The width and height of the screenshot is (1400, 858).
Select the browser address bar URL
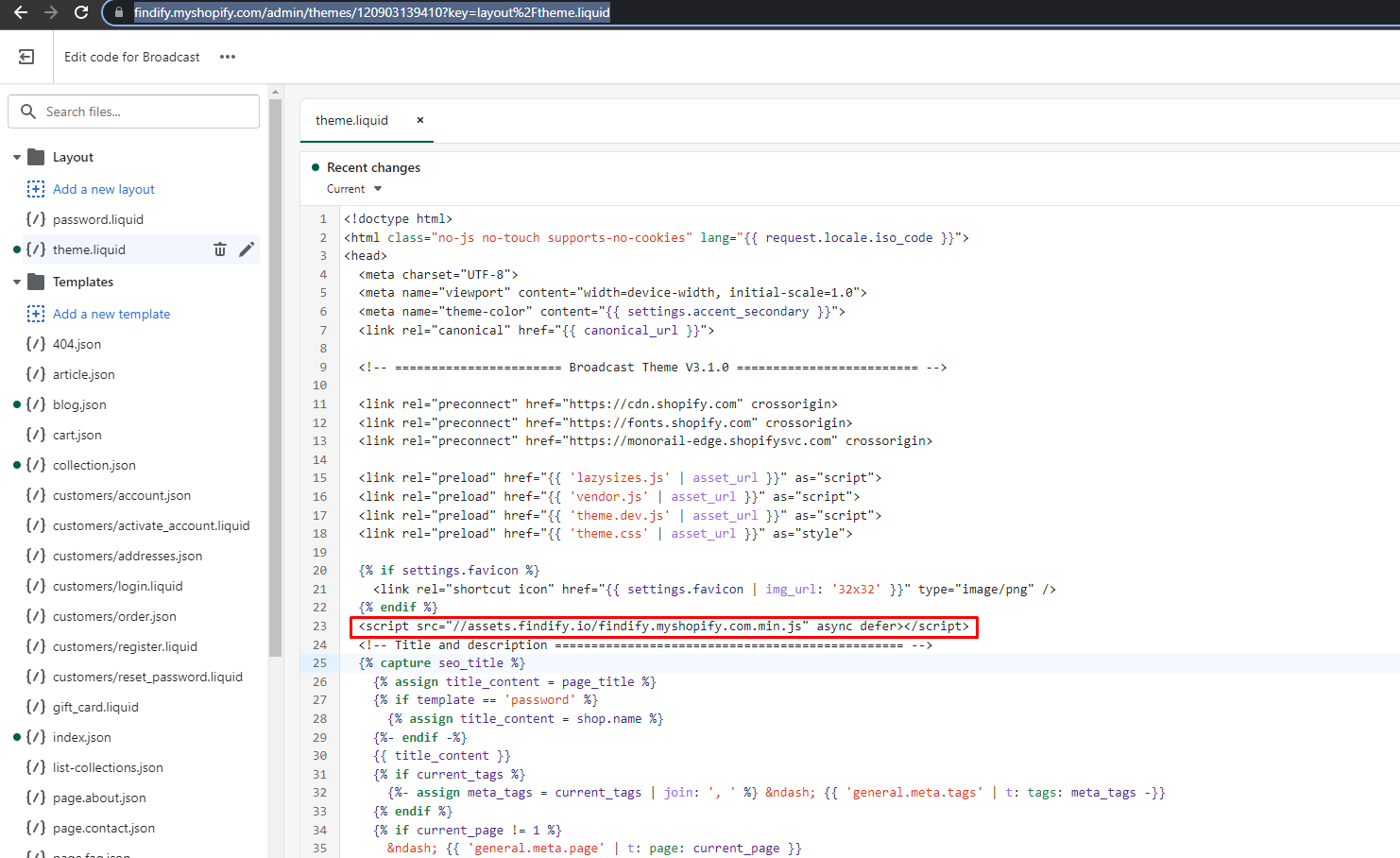372,12
